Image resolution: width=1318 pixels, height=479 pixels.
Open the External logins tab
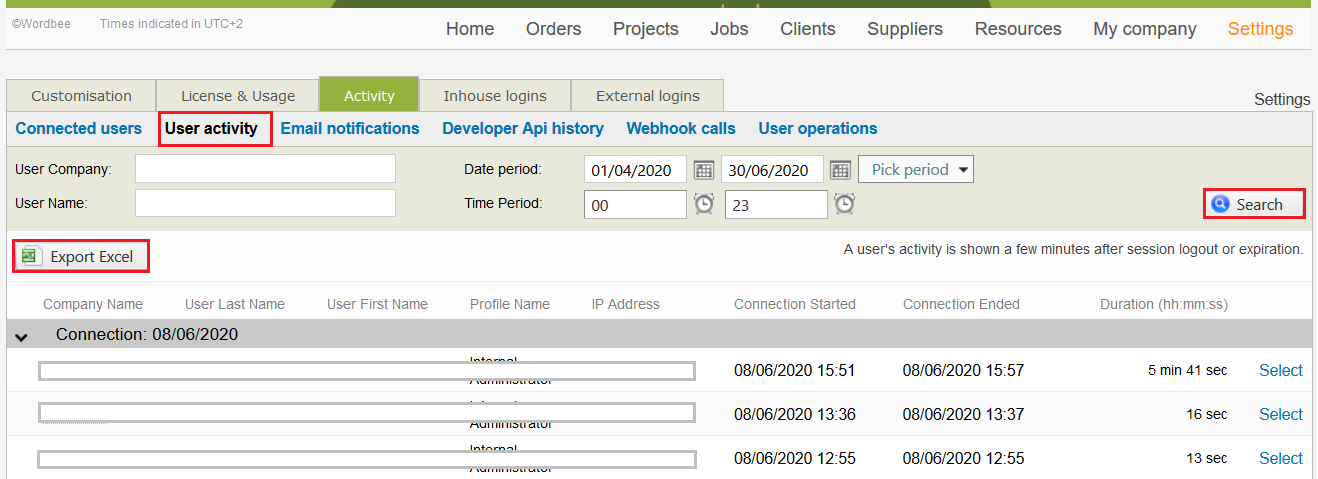647,96
